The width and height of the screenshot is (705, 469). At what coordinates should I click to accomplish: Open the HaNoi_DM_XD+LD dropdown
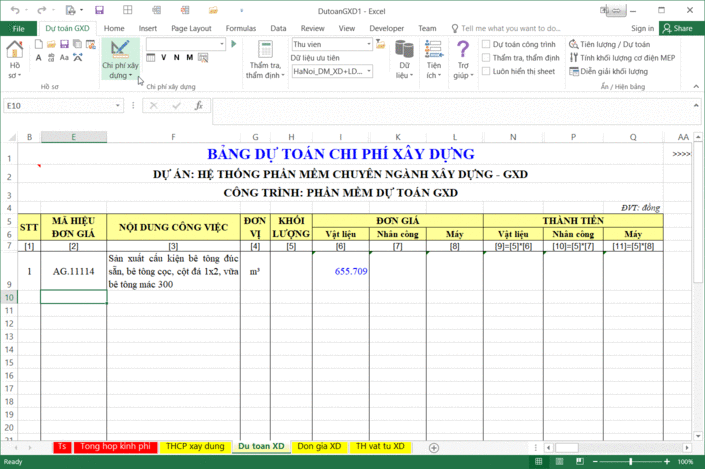(369, 71)
